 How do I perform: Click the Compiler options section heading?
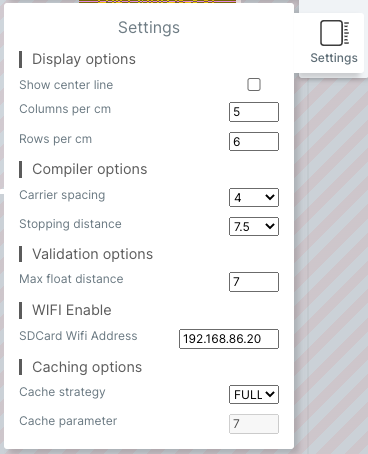point(90,169)
